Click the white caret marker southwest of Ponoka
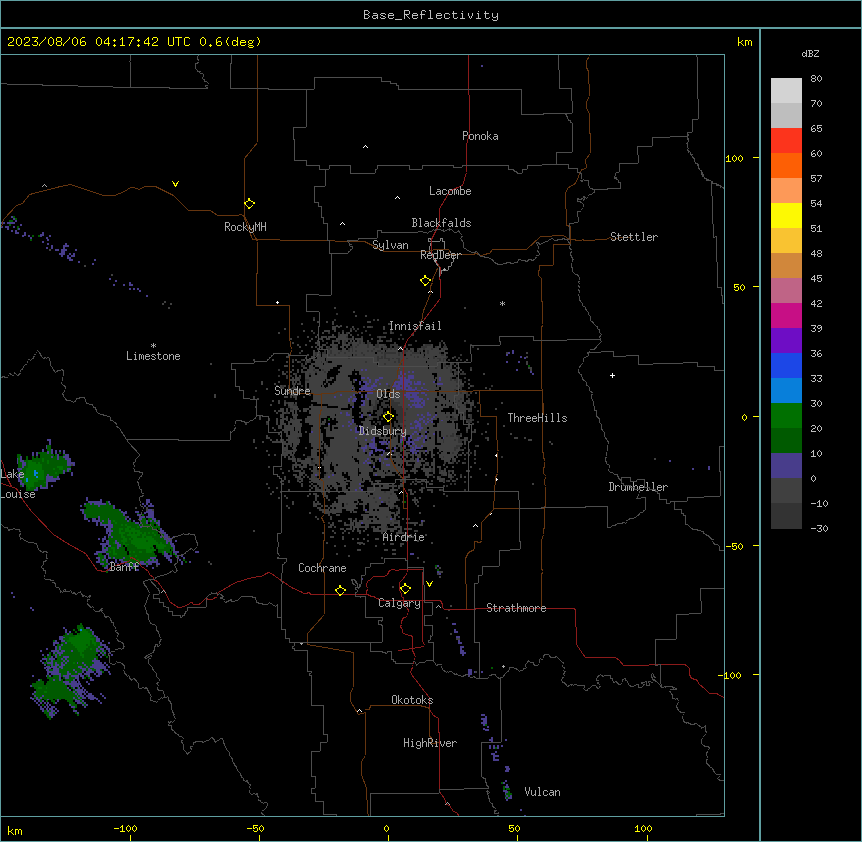862x842 pixels. click(366, 147)
